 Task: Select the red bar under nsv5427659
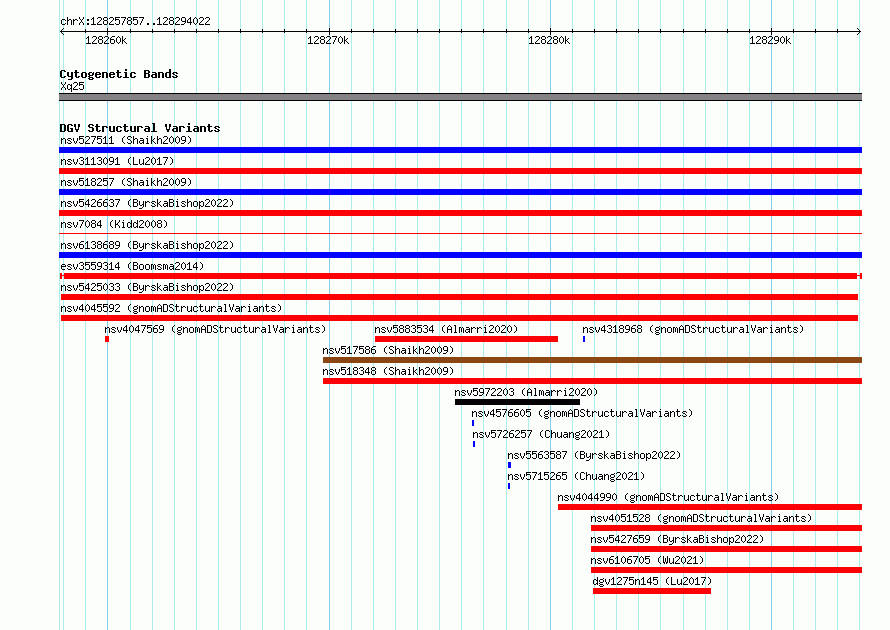727,549
